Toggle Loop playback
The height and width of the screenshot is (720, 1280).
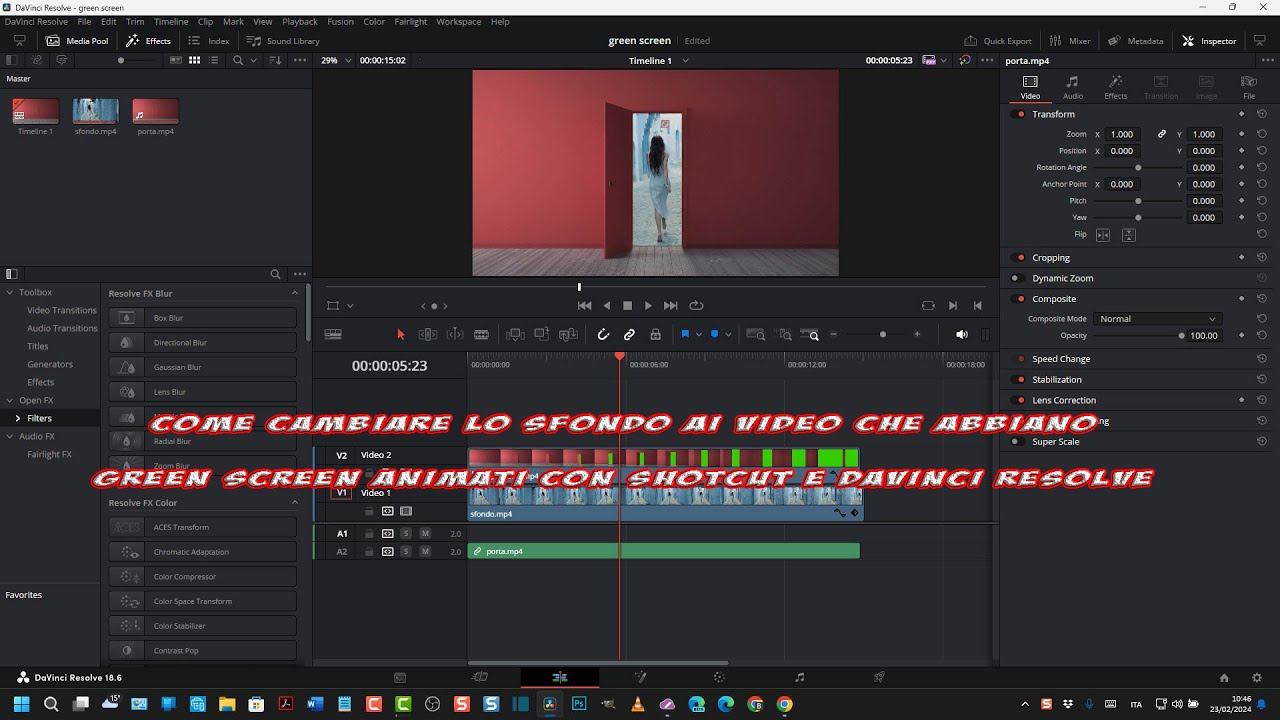click(x=697, y=306)
